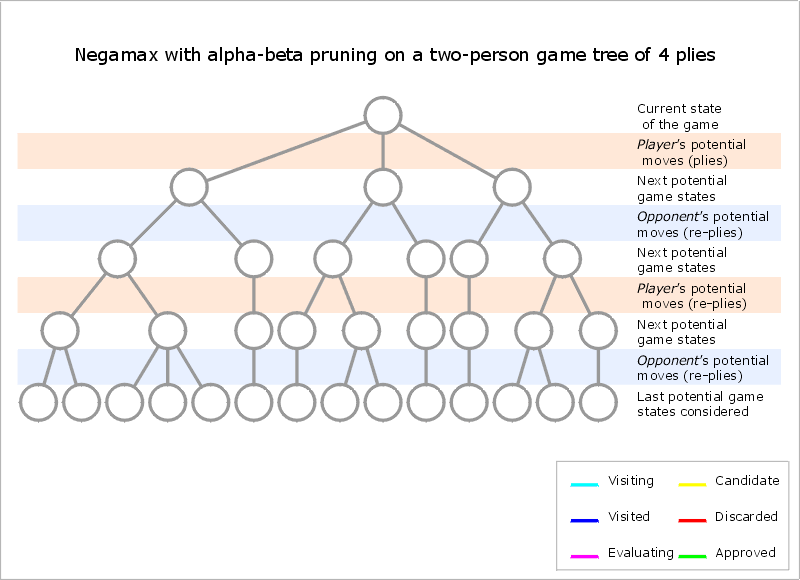Select the leftmost node in the third row
This screenshot has height=580, width=800.
pos(117,259)
